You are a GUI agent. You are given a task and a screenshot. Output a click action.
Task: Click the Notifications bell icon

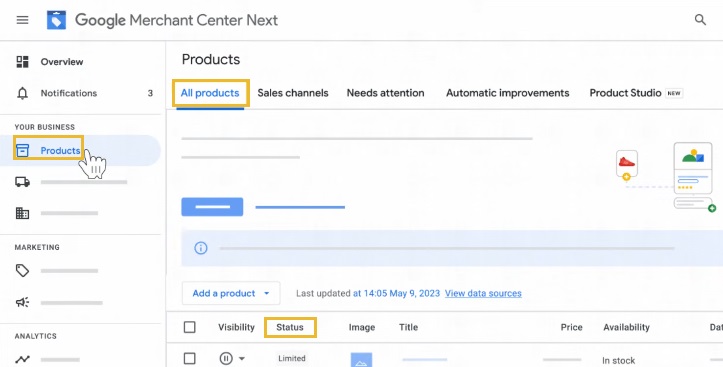coord(22,93)
